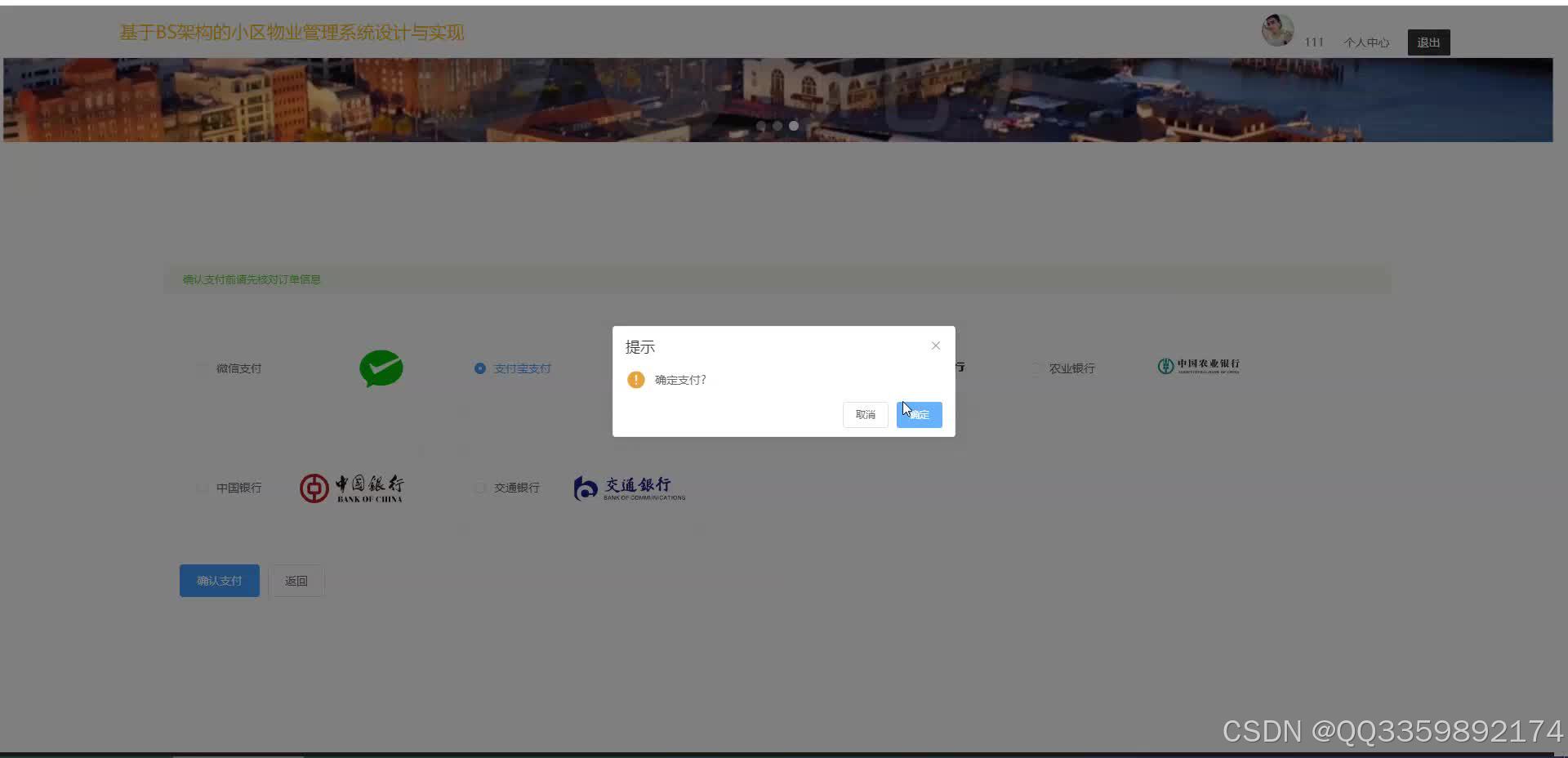1568x758 pixels.
Task: Close the 提示 dialog with the X
Action: pyautogui.click(x=936, y=346)
